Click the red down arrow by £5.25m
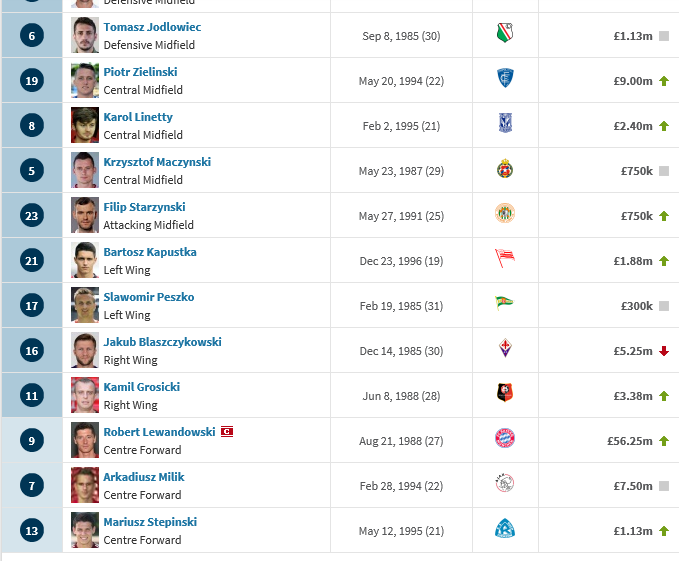Image resolution: width=679 pixels, height=561 pixels. coord(664,351)
